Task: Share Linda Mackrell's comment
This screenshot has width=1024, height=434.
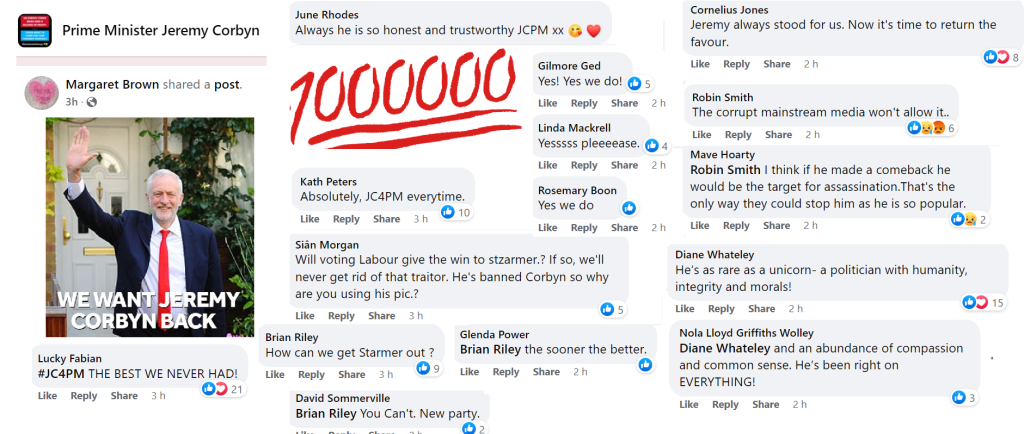Action: pos(624,165)
